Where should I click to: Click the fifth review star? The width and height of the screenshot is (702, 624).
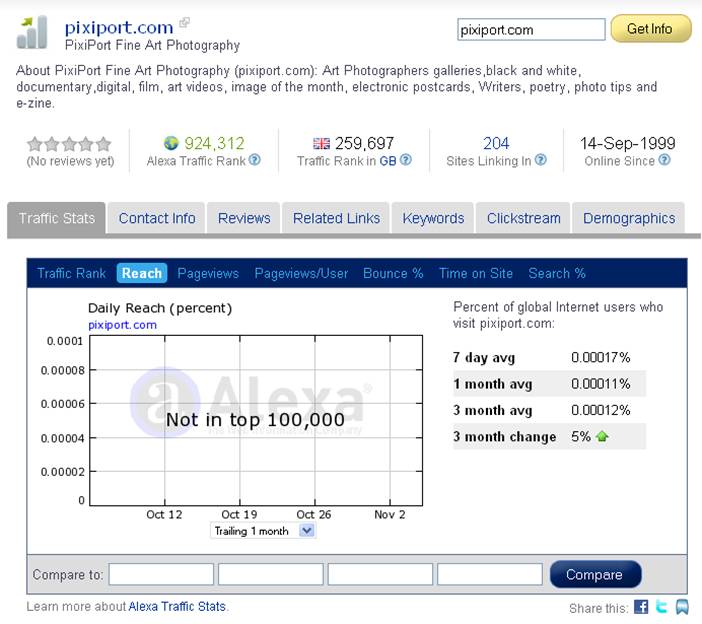coord(103,144)
